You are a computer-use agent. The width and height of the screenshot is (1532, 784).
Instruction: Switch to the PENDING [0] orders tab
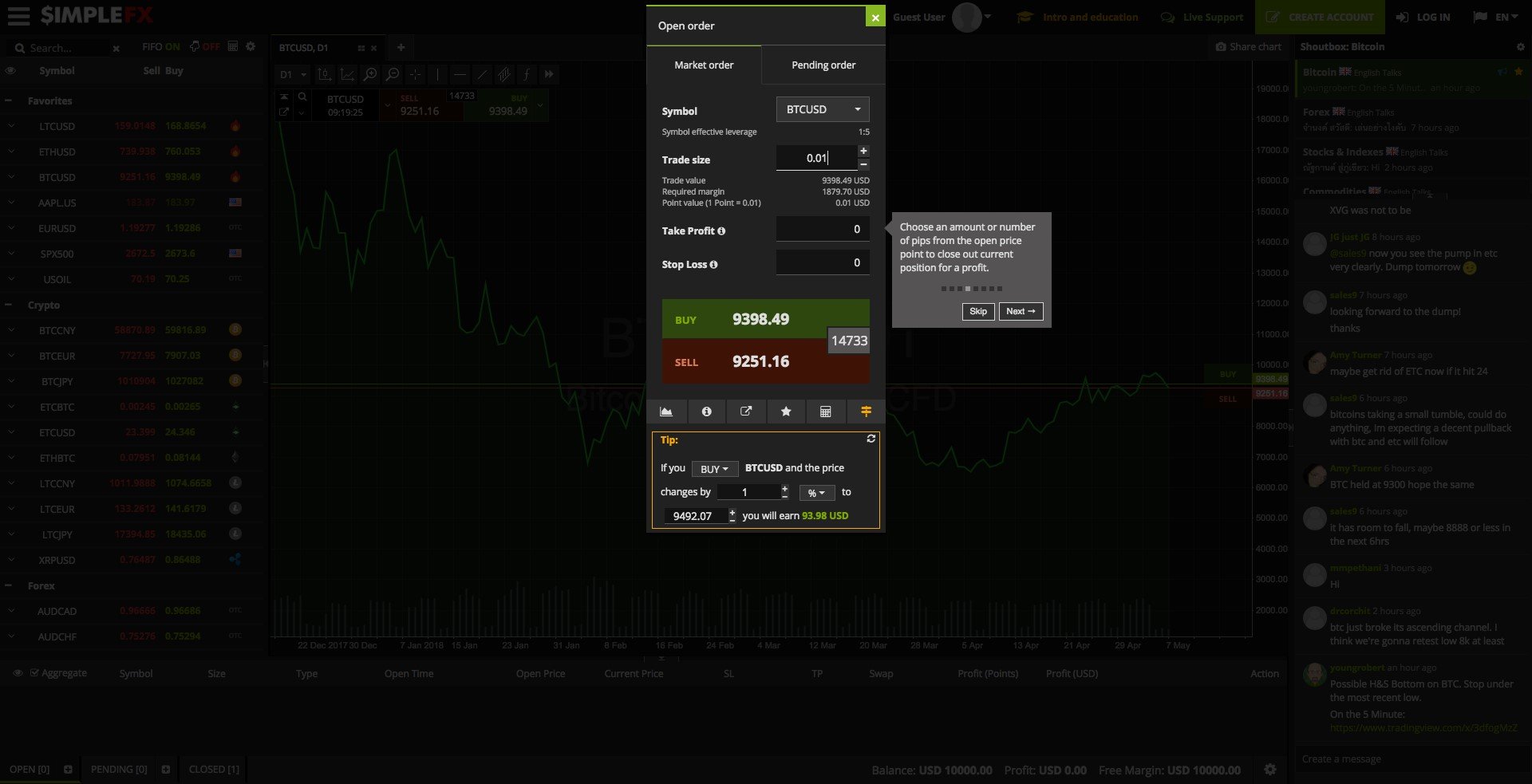(x=119, y=770)
